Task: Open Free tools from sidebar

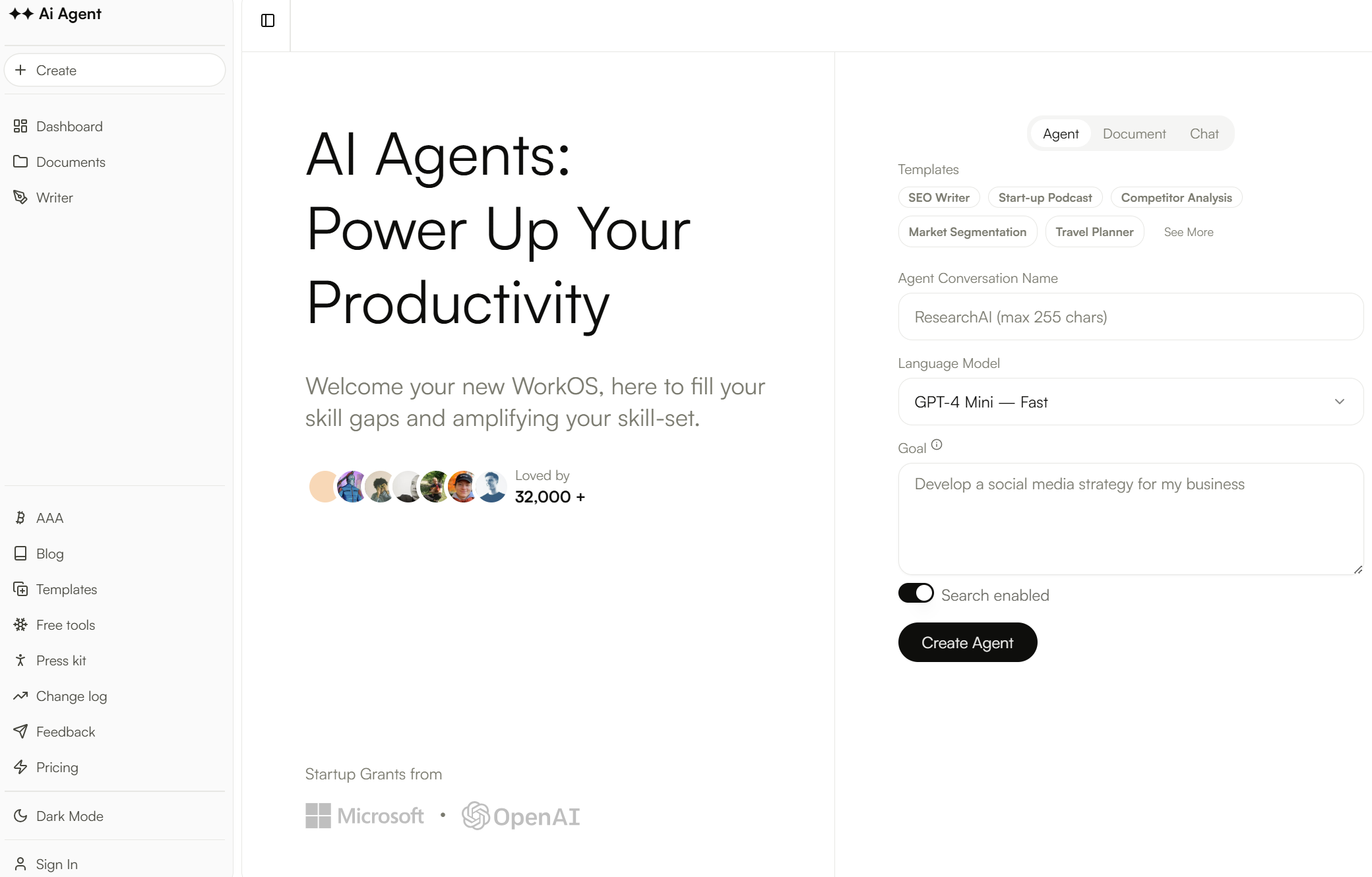Action: tap(65, 624)
